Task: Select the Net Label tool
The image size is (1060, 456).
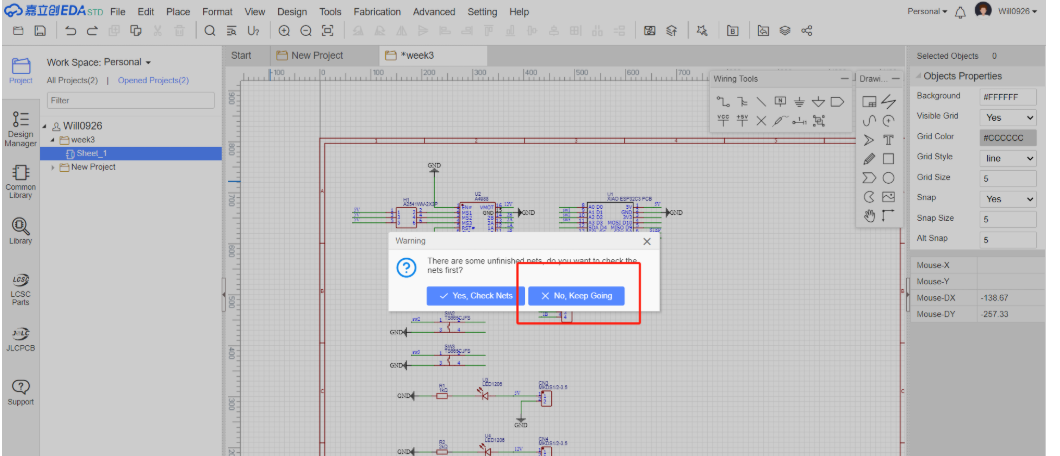Action: (x=780, y=102)
